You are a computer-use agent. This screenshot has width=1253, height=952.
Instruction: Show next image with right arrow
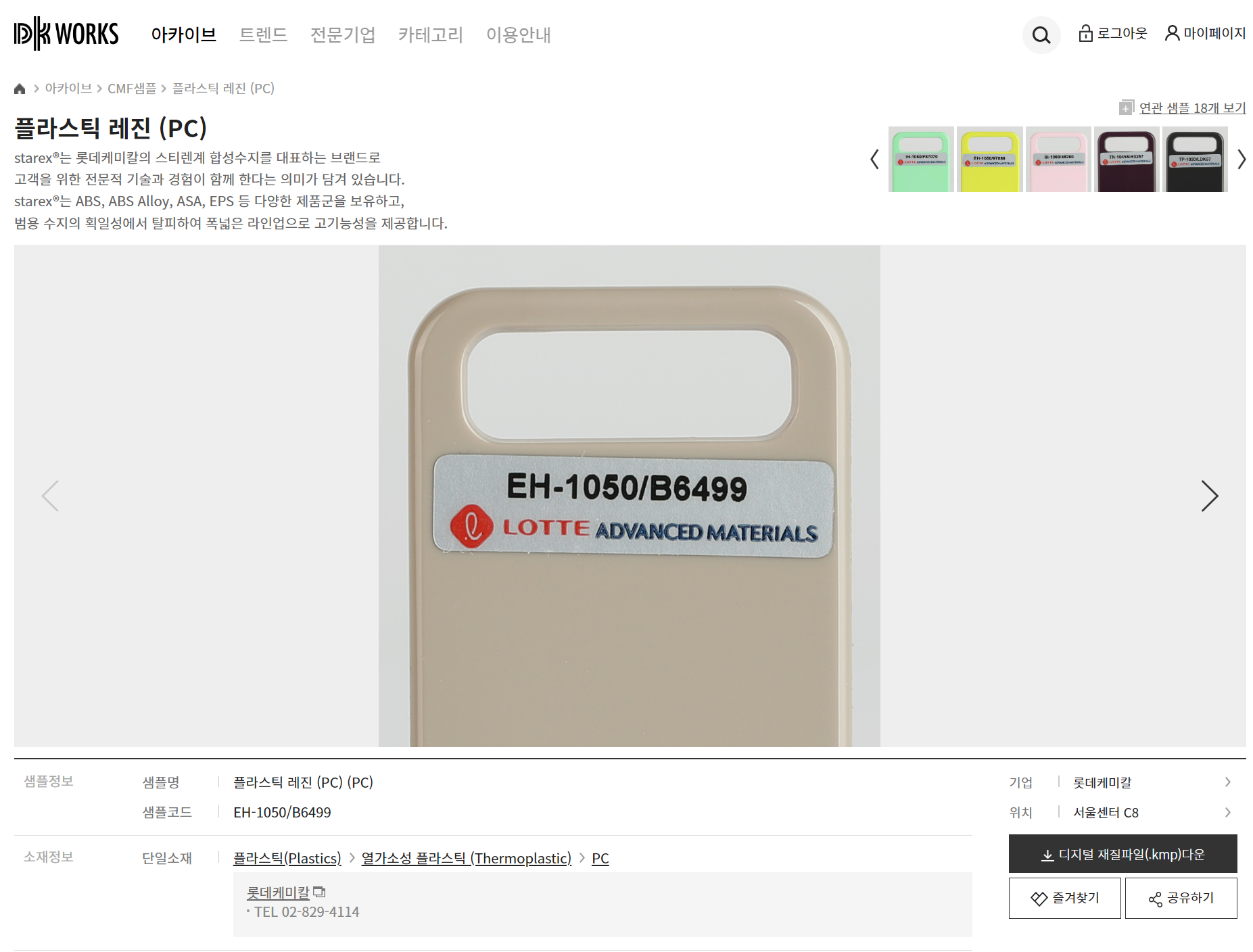(1209, 496)
